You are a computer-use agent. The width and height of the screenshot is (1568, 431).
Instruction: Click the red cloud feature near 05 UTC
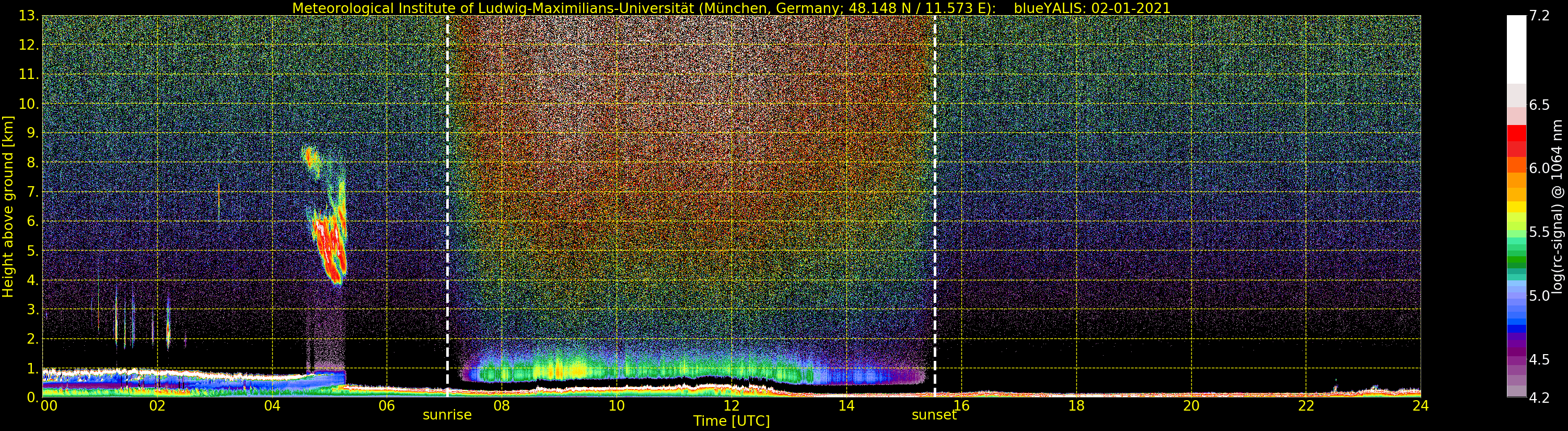pyautogui.click(x=329, y=247)
